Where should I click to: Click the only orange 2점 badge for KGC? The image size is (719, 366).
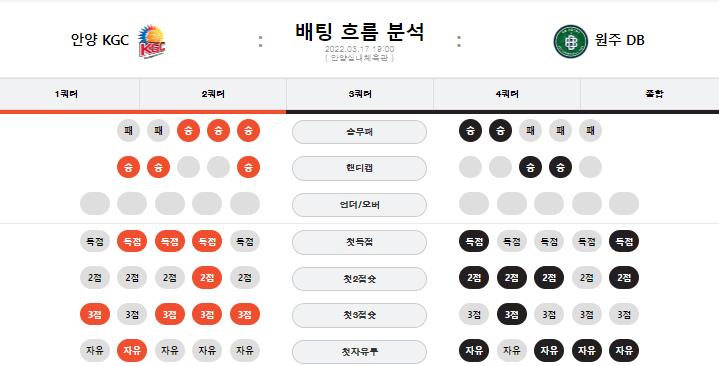pyautogui.click(x=207, y=278)
